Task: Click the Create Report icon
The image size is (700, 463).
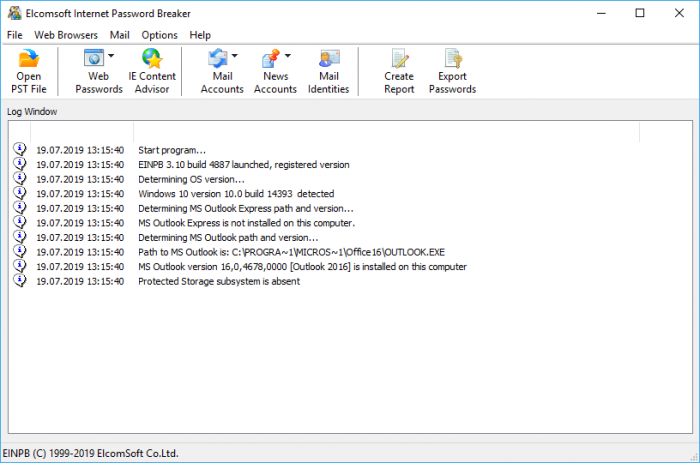Action: [400, 58]
